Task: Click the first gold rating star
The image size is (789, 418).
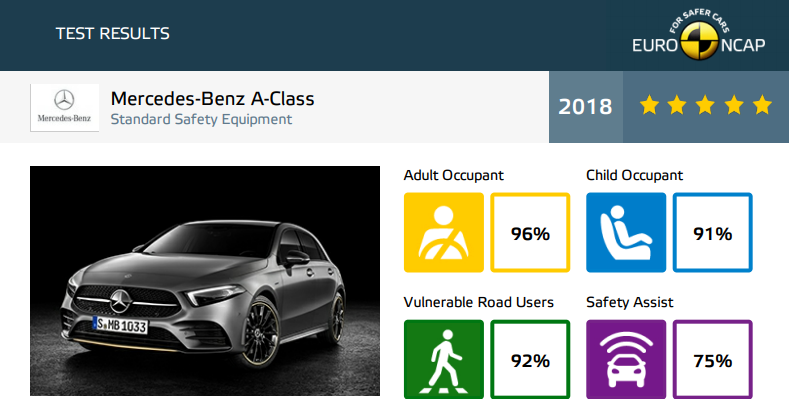Action: tap(649, 105)
